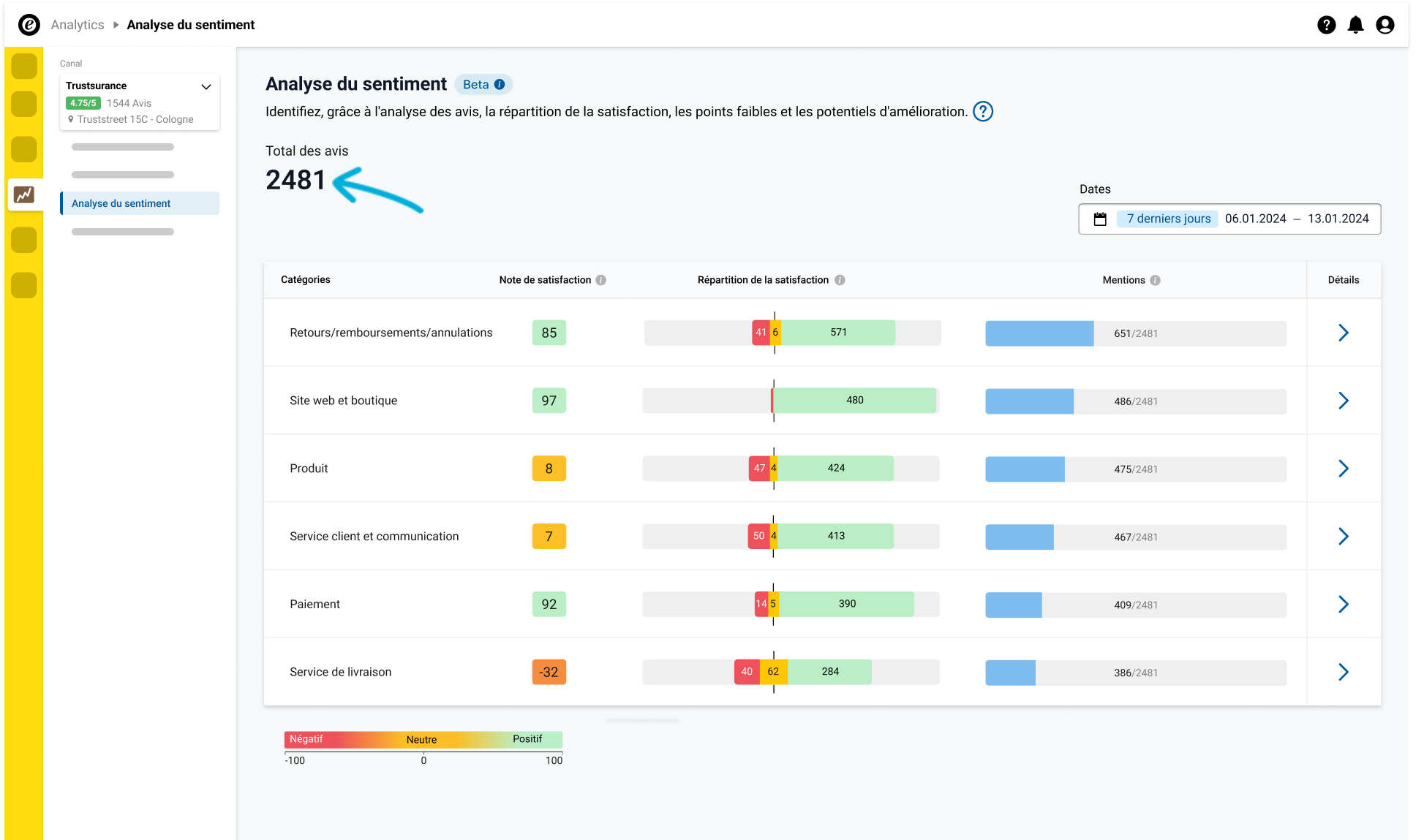Image resolution: width=1424 pixels, height=840 pixels.
Task: Open details for Paiement row
Action: (1344, 605)
